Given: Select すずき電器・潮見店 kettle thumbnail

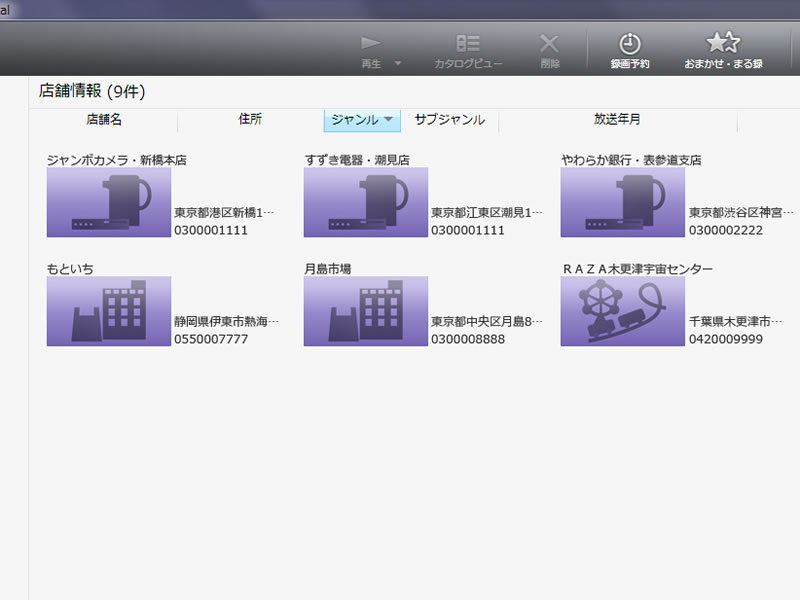Looking at the screenshot, I should point(366,202).
